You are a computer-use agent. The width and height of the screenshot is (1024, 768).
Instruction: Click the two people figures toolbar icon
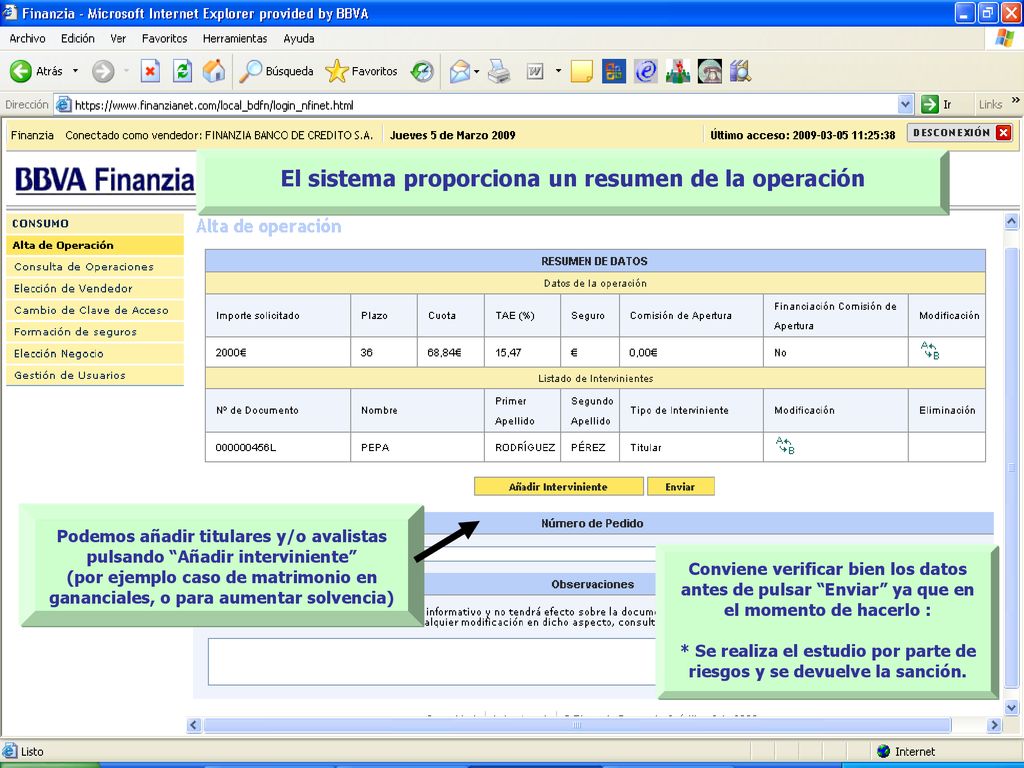coord(678,71)
